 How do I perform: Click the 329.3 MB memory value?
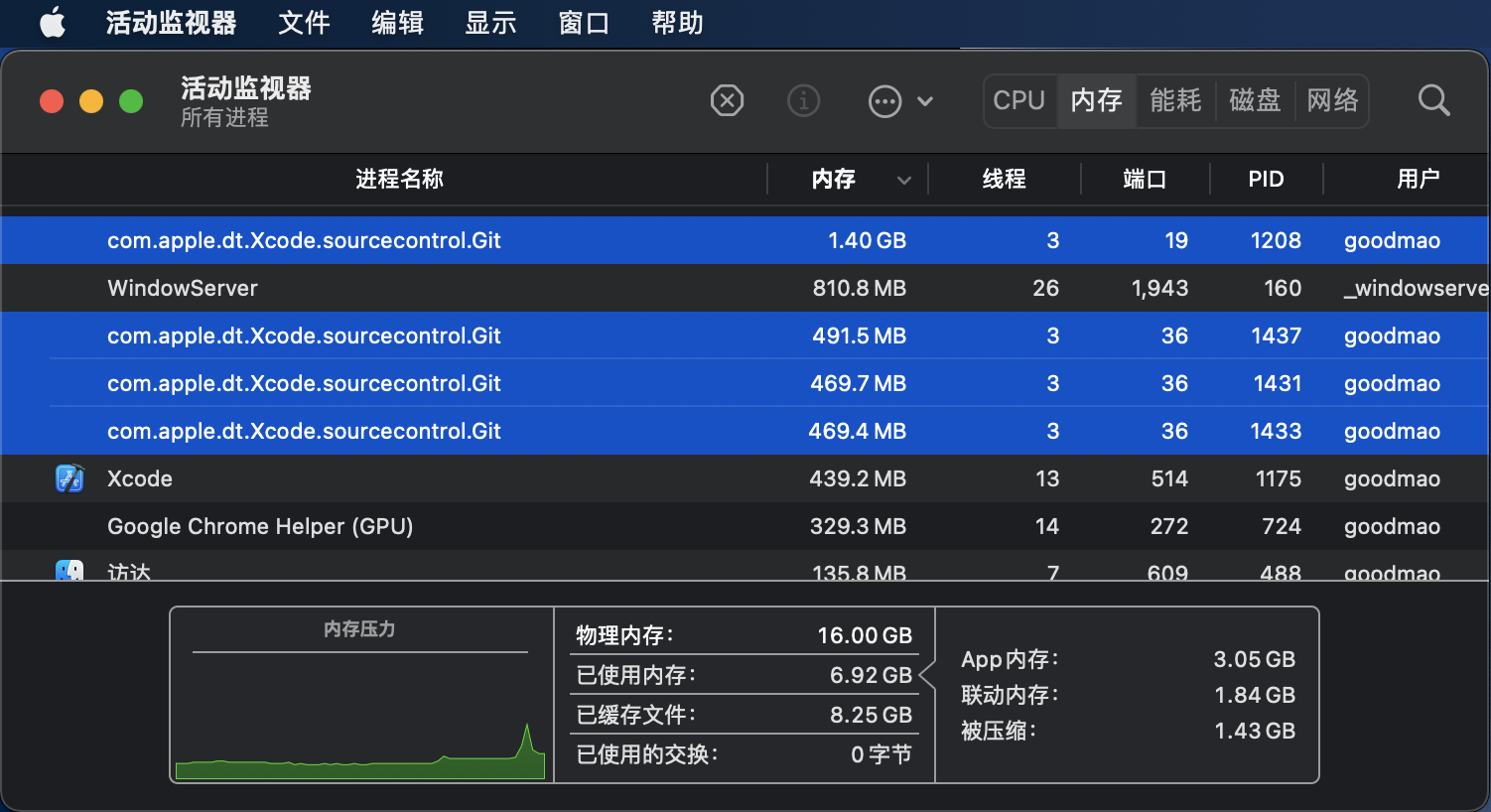point(858,526)
